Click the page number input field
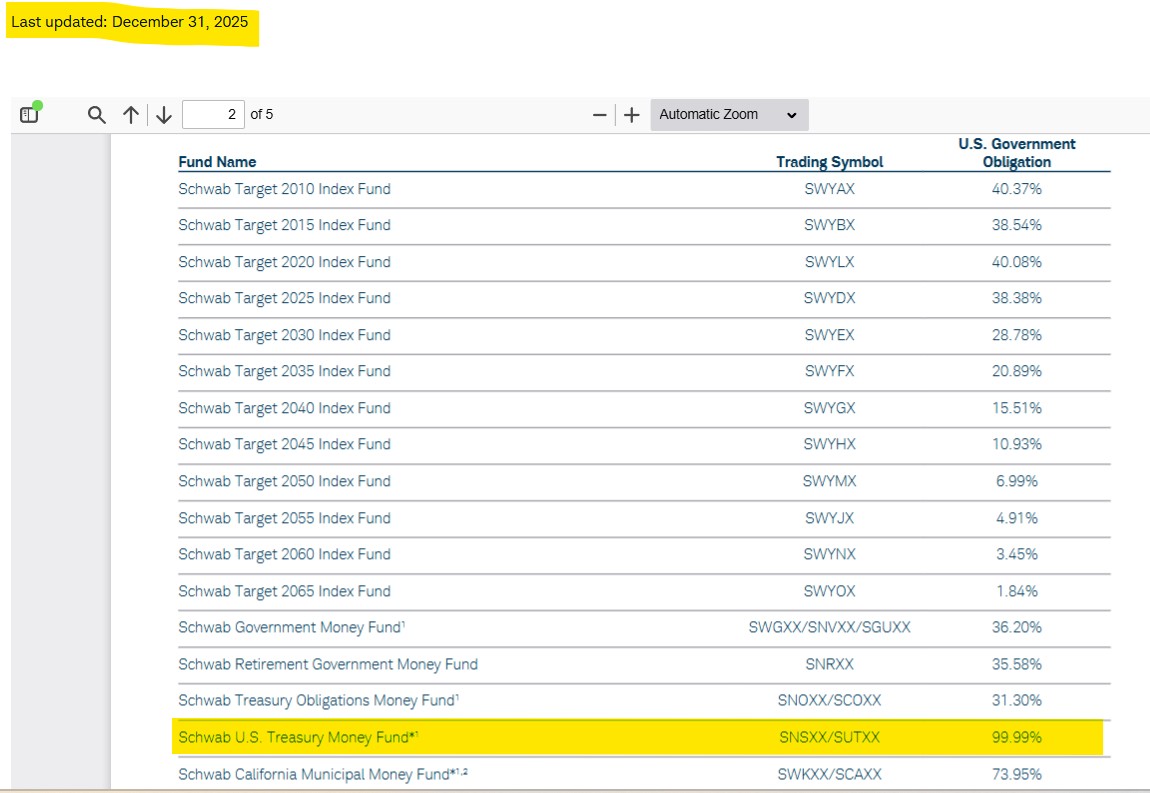 pyautogui.click(x=213, y=114)
